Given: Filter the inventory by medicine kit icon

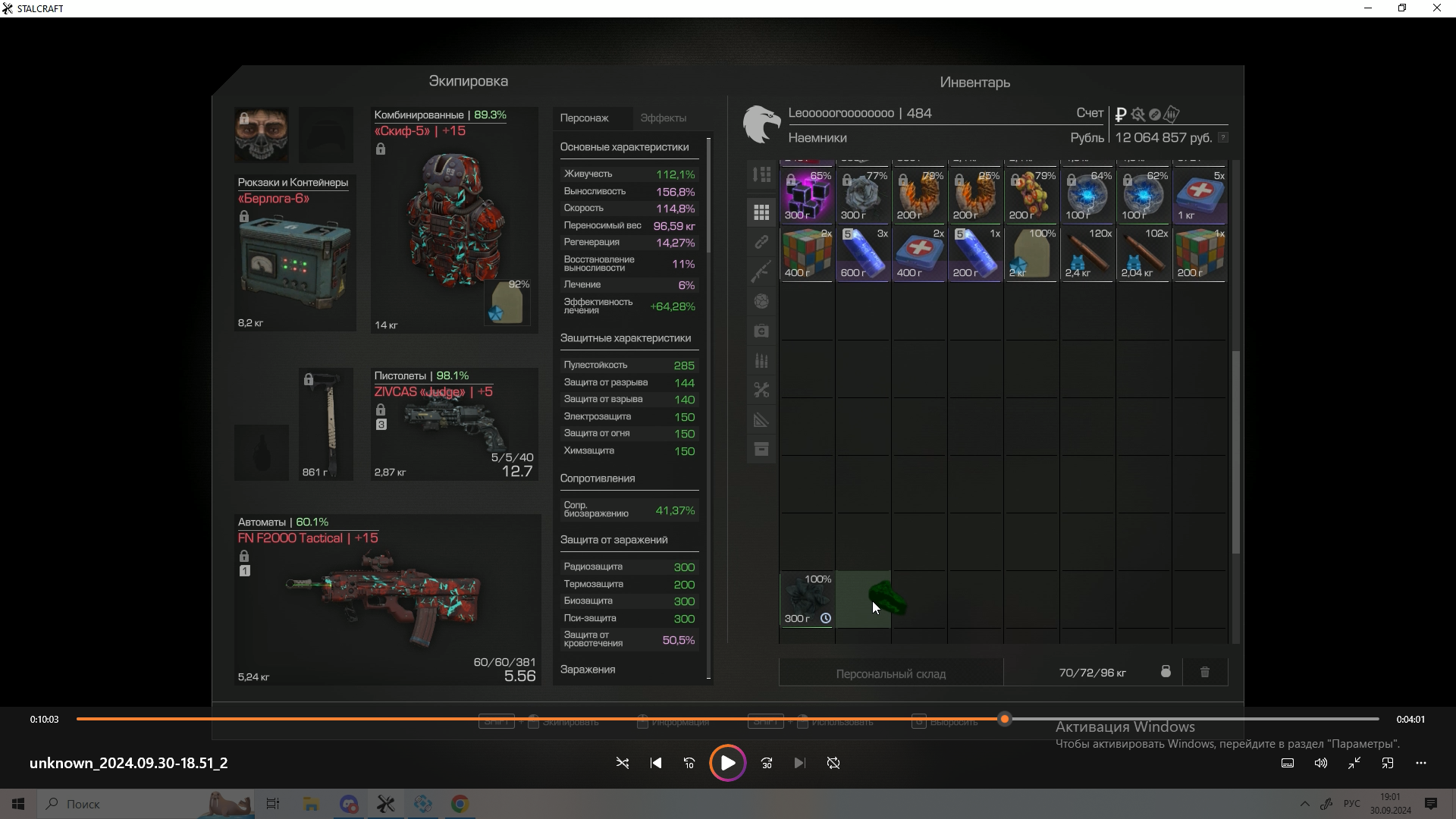Looking at the screenshot, I should tap(761, 331).
